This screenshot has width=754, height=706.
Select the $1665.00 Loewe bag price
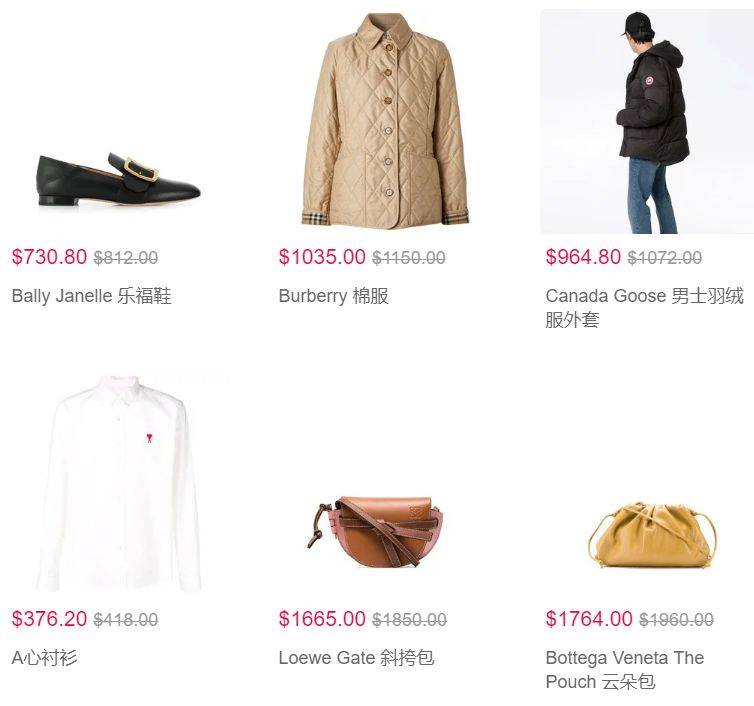coord(322,619)
